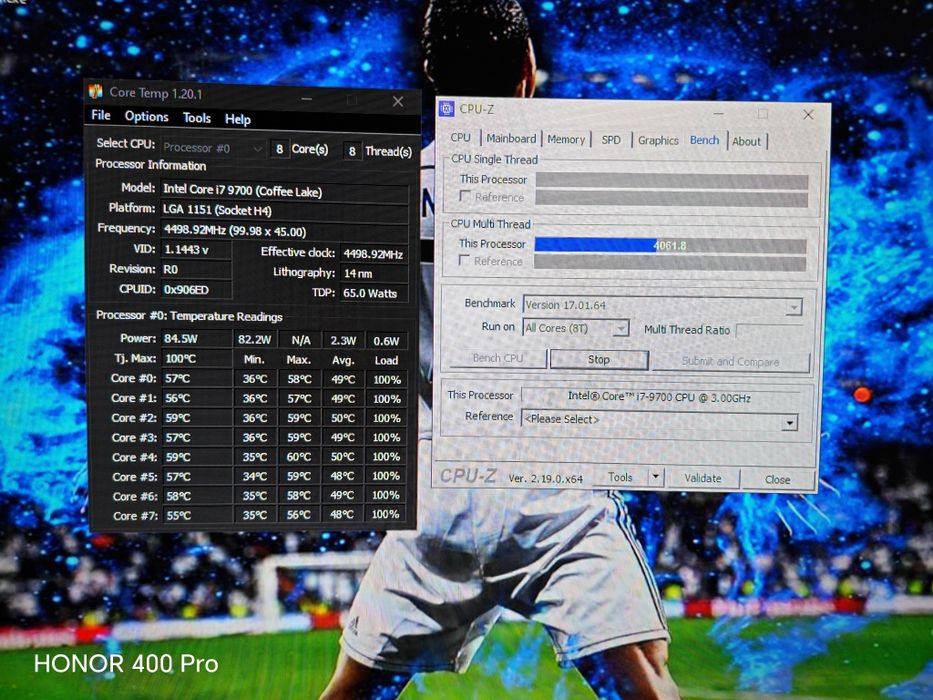Minimize the Core Temp window

[307, 99]
